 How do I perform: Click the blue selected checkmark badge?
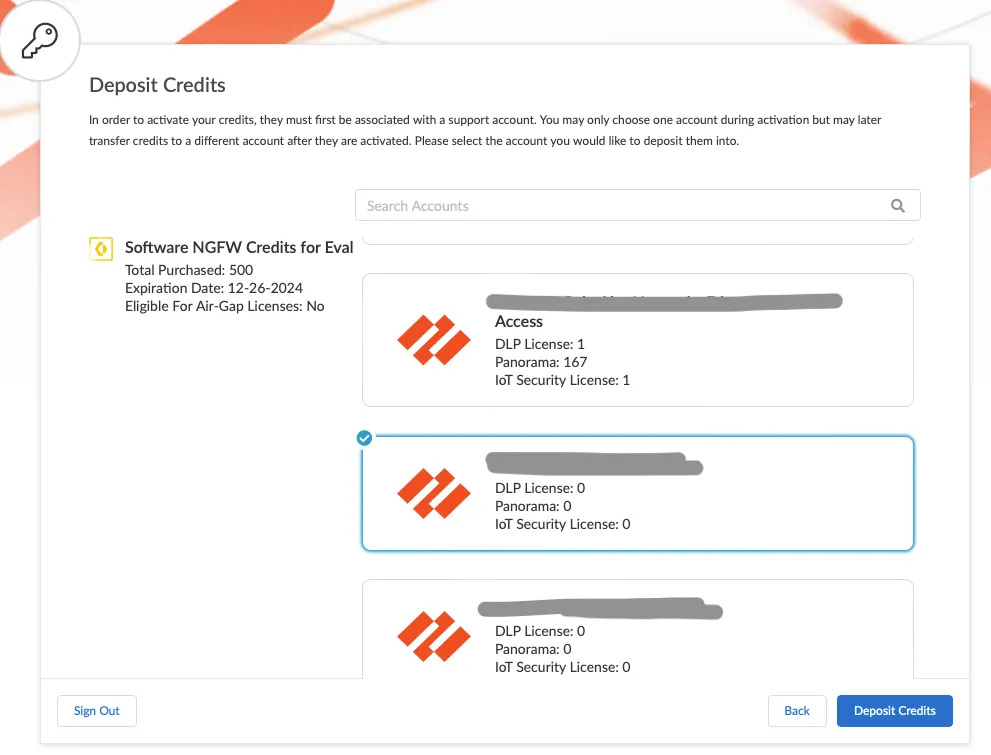[x=364, y=438]
